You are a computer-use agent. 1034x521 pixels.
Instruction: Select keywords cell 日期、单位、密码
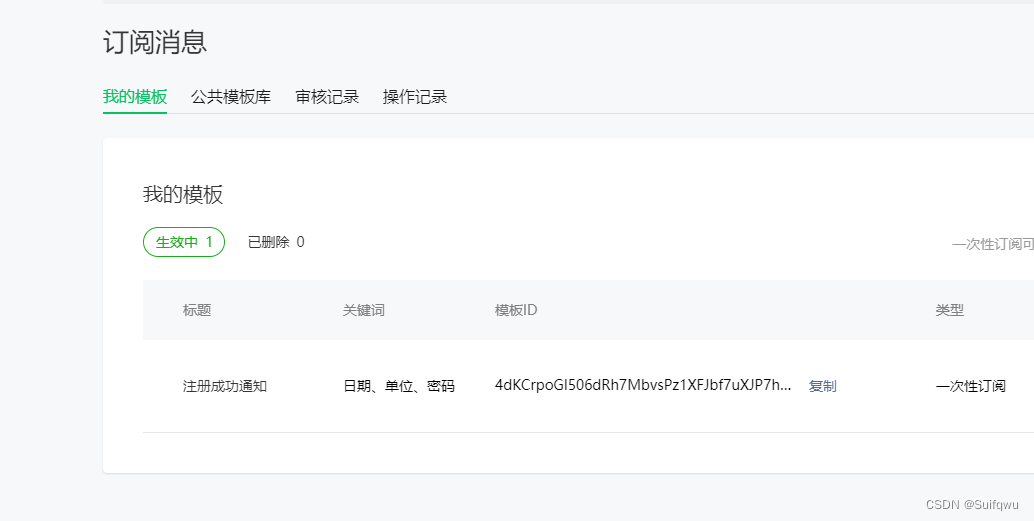(399, 386)
